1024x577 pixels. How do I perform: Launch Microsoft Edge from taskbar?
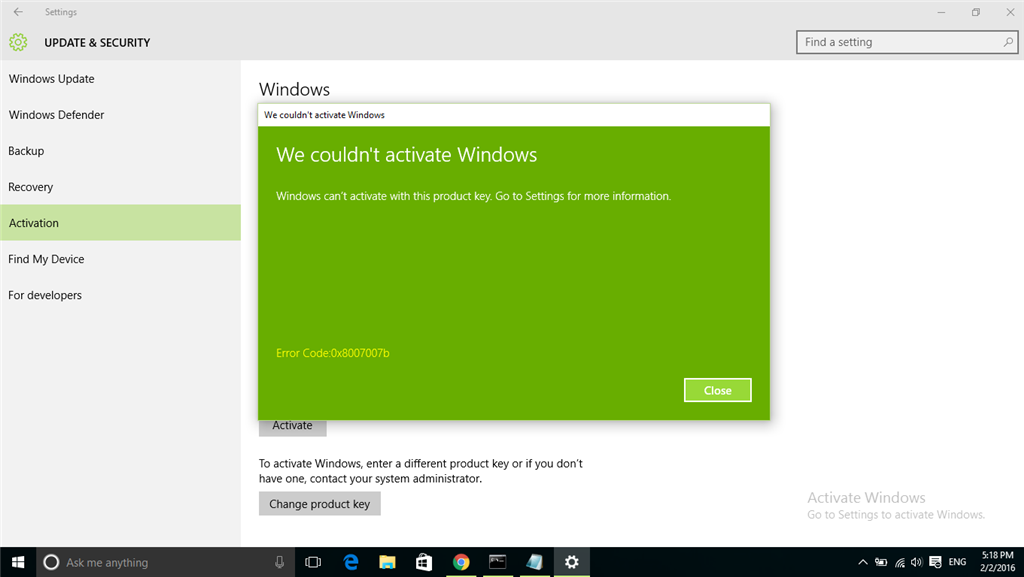(351, 562)
